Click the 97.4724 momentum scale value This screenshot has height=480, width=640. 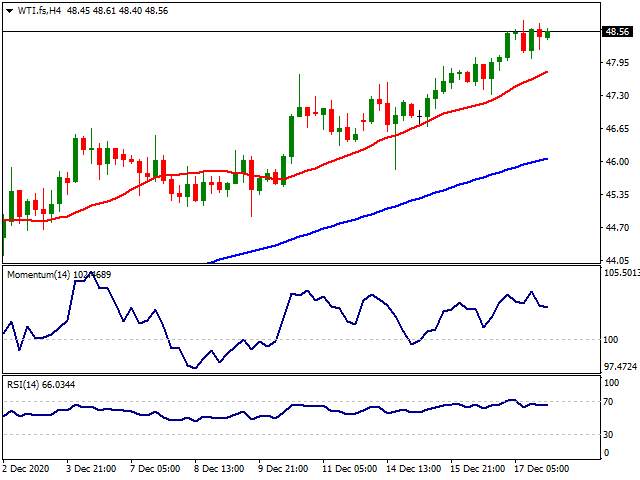tap(620, 367)
